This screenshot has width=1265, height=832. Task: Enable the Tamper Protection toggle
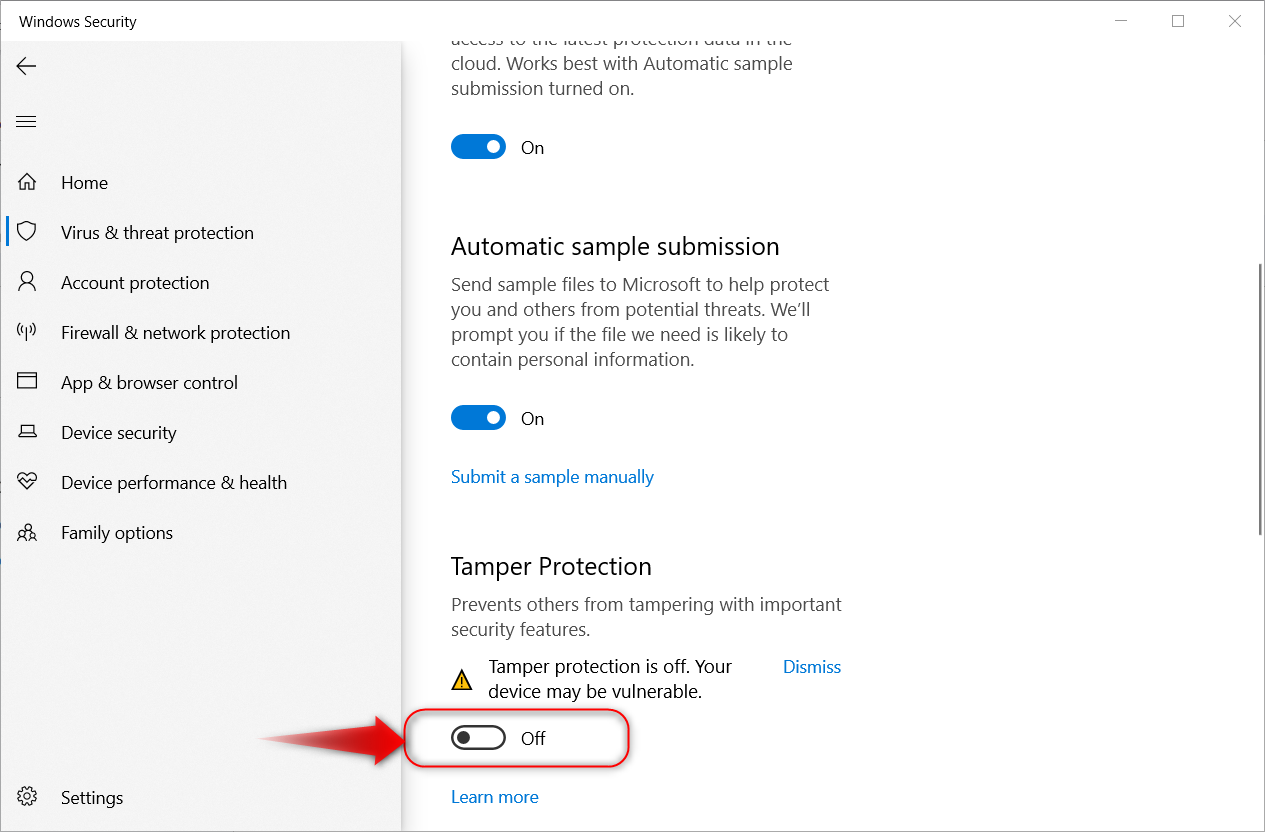[478, 738]
